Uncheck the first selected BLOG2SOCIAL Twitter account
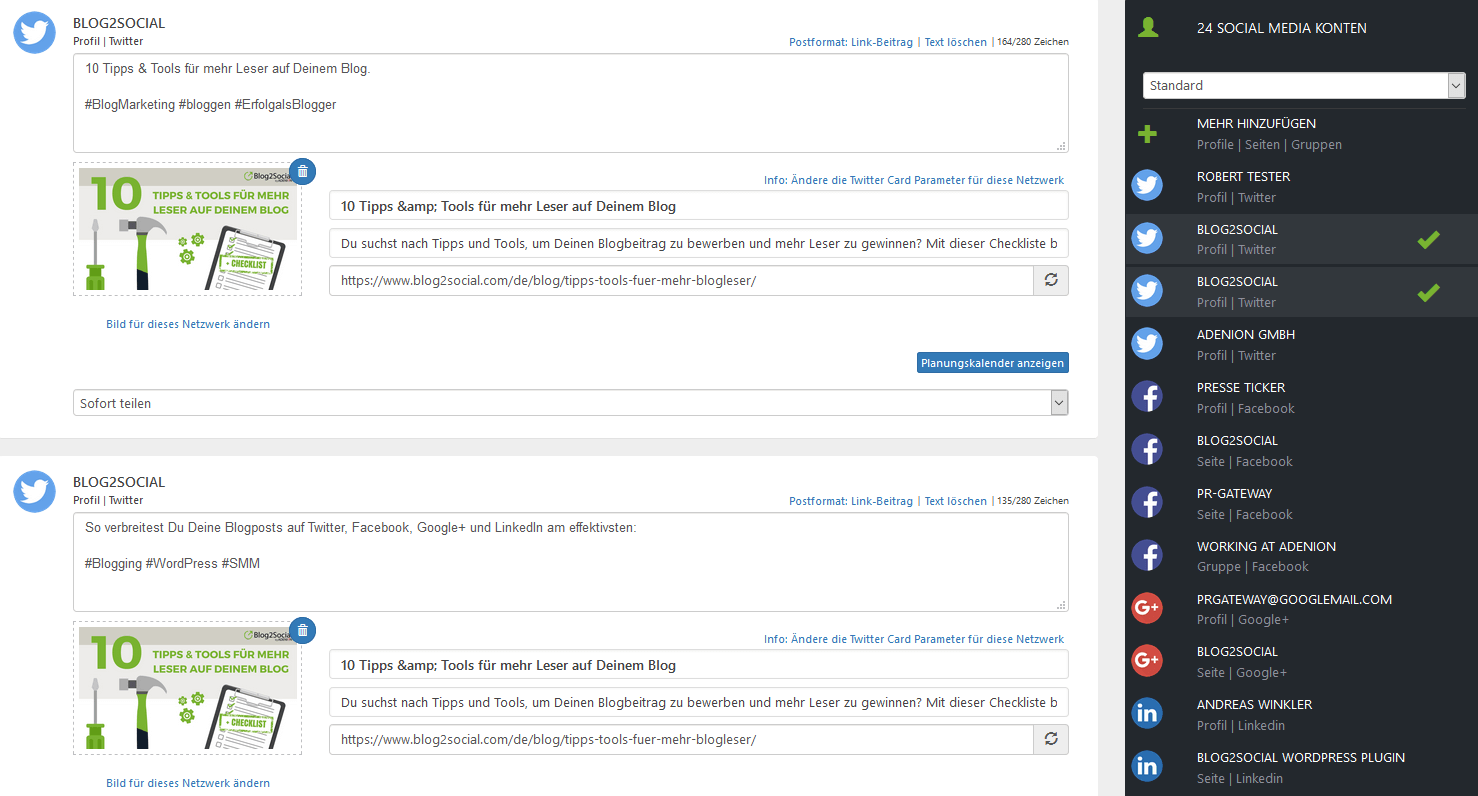The height and width of the screenshot is (796, 1478). coord(1428,240)
